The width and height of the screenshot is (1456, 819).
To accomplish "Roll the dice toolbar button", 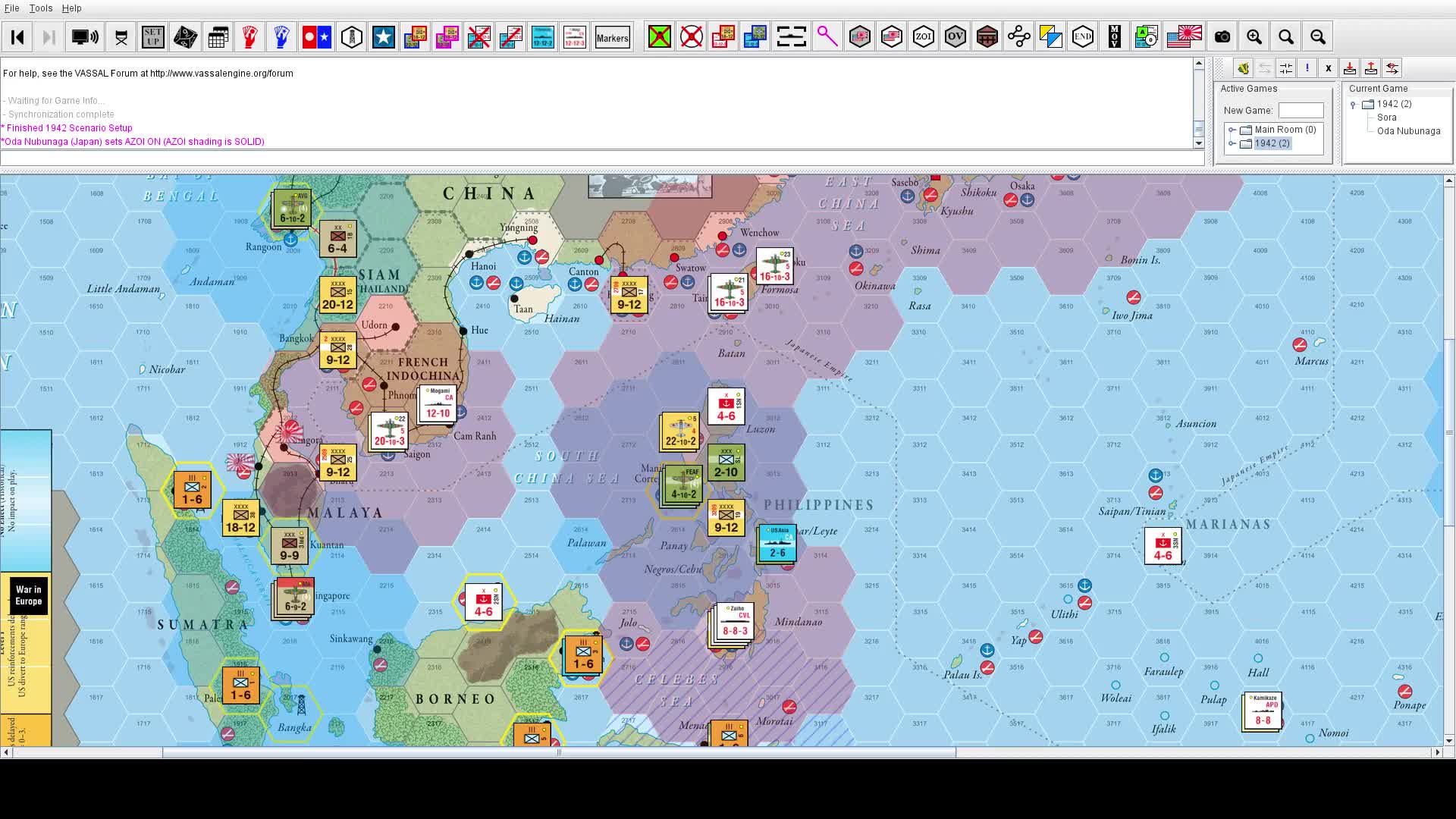I will (x=185, y=37).
